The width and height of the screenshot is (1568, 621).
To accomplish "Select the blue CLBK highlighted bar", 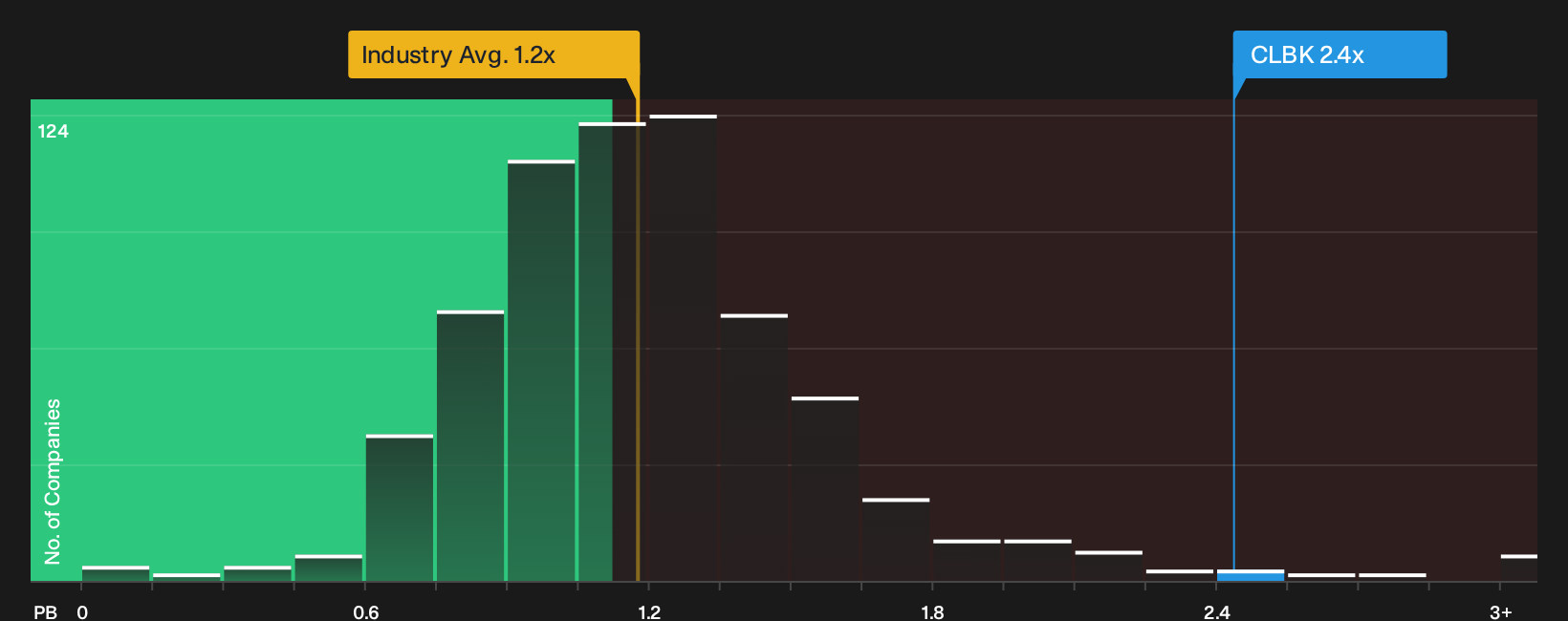I will 1251,575.
